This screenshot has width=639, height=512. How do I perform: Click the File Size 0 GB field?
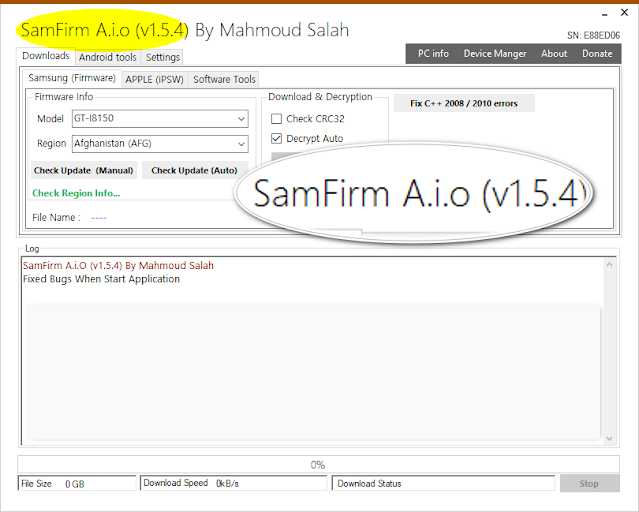tap(77, 483)
